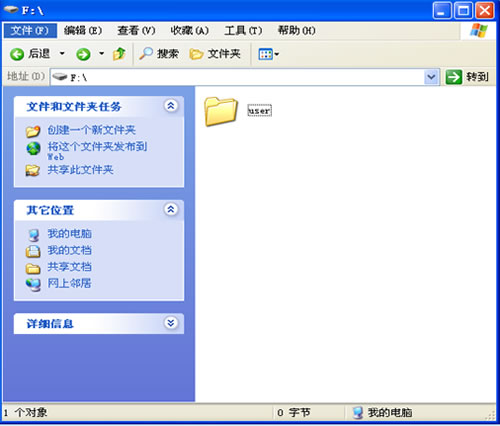Open the File (文件) menu
Screen dimensions: 500x426
point(30,31)
